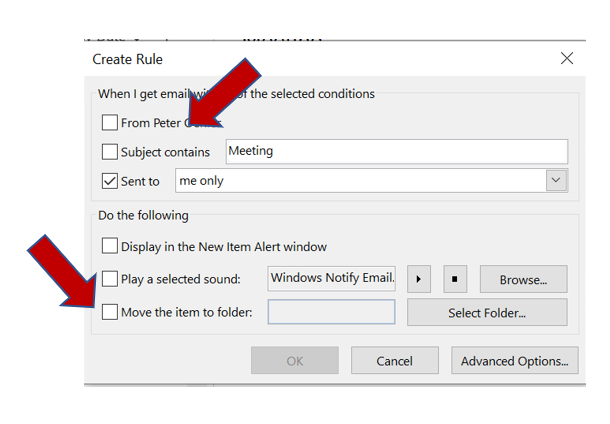Browse for a different sound file
This screenshot has height=424, width=610.
(x=523, y=279)
